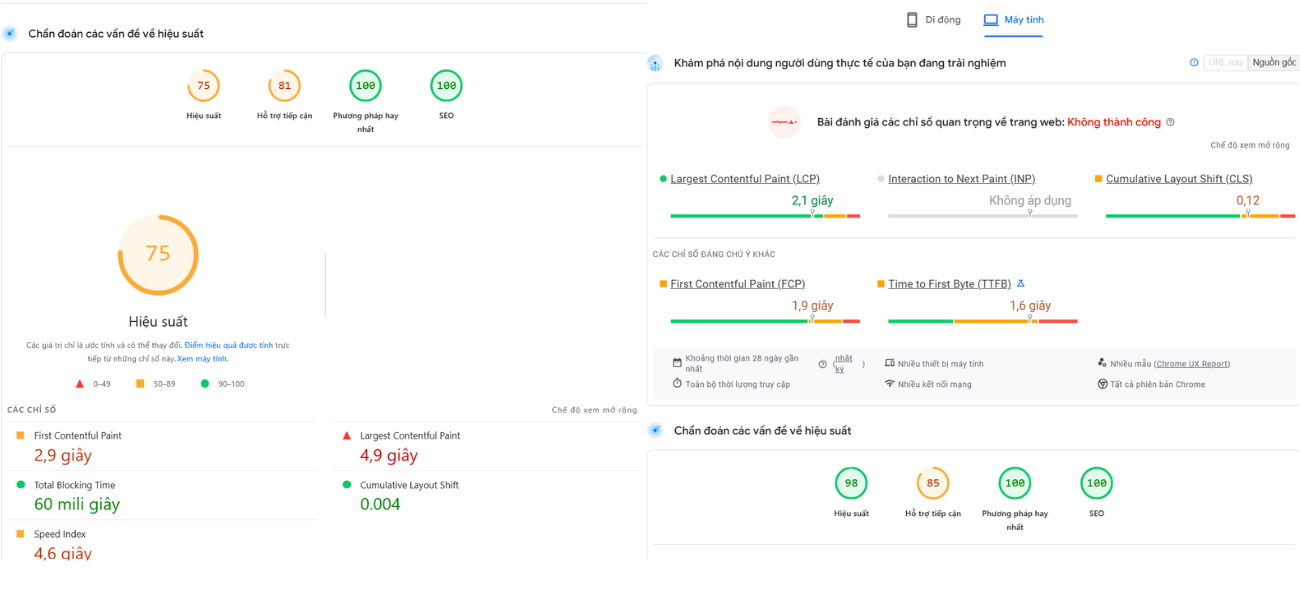This screenshot has height=597, width=1300.
Task: Click the laptop icon beside Máy tính
Action: click(991, 19)
